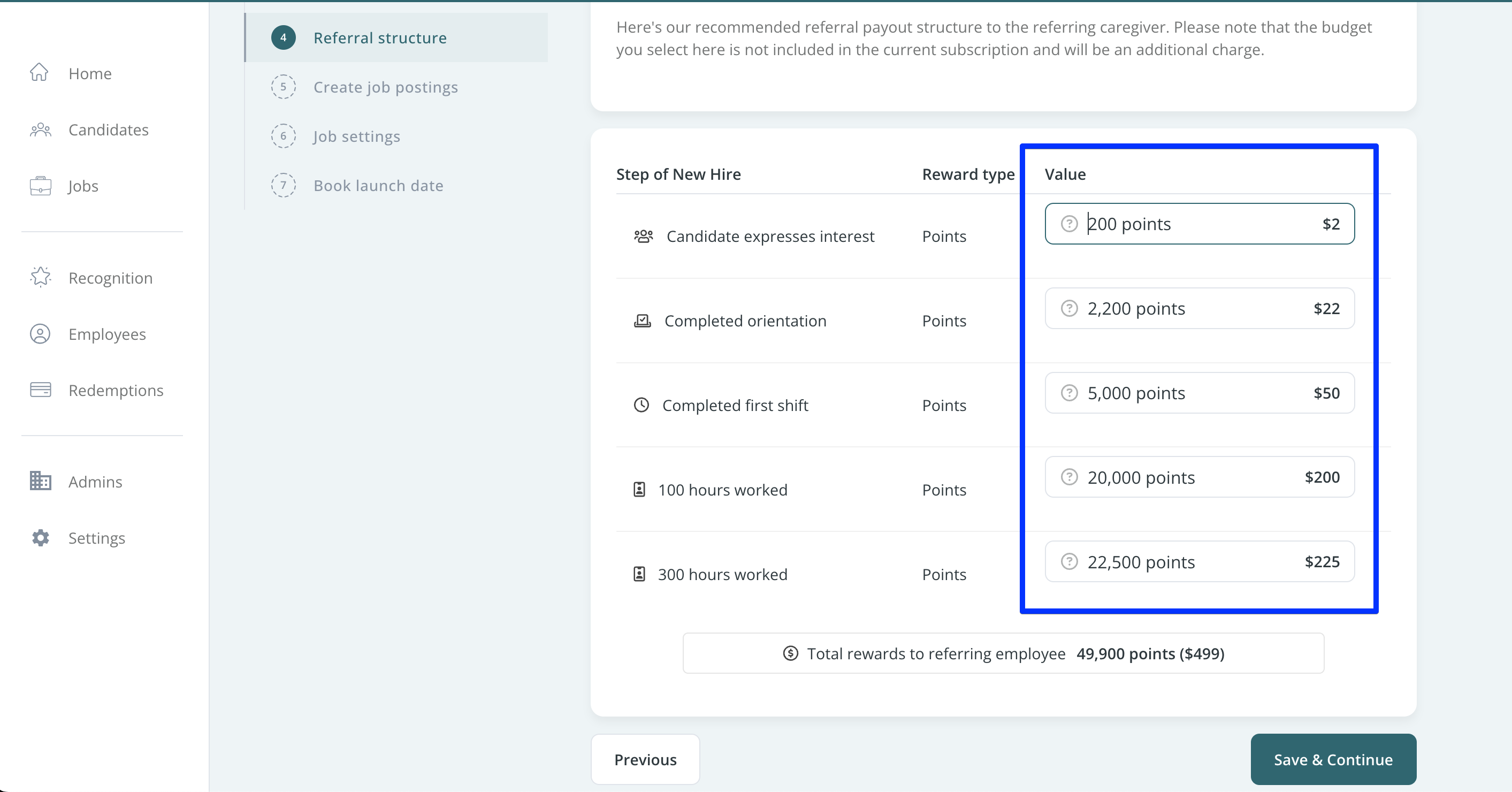
Task: Click the Reward type column header
Action: pyautogui.click(x=968, y=174)
